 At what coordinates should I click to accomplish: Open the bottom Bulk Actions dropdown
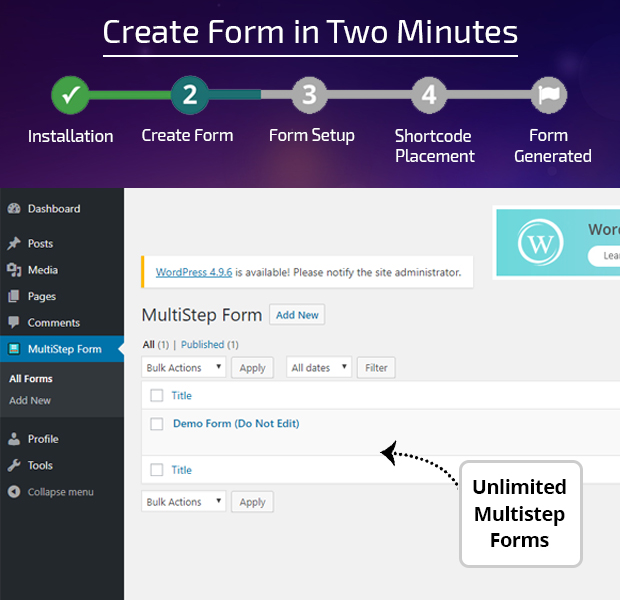click(183, 502)
